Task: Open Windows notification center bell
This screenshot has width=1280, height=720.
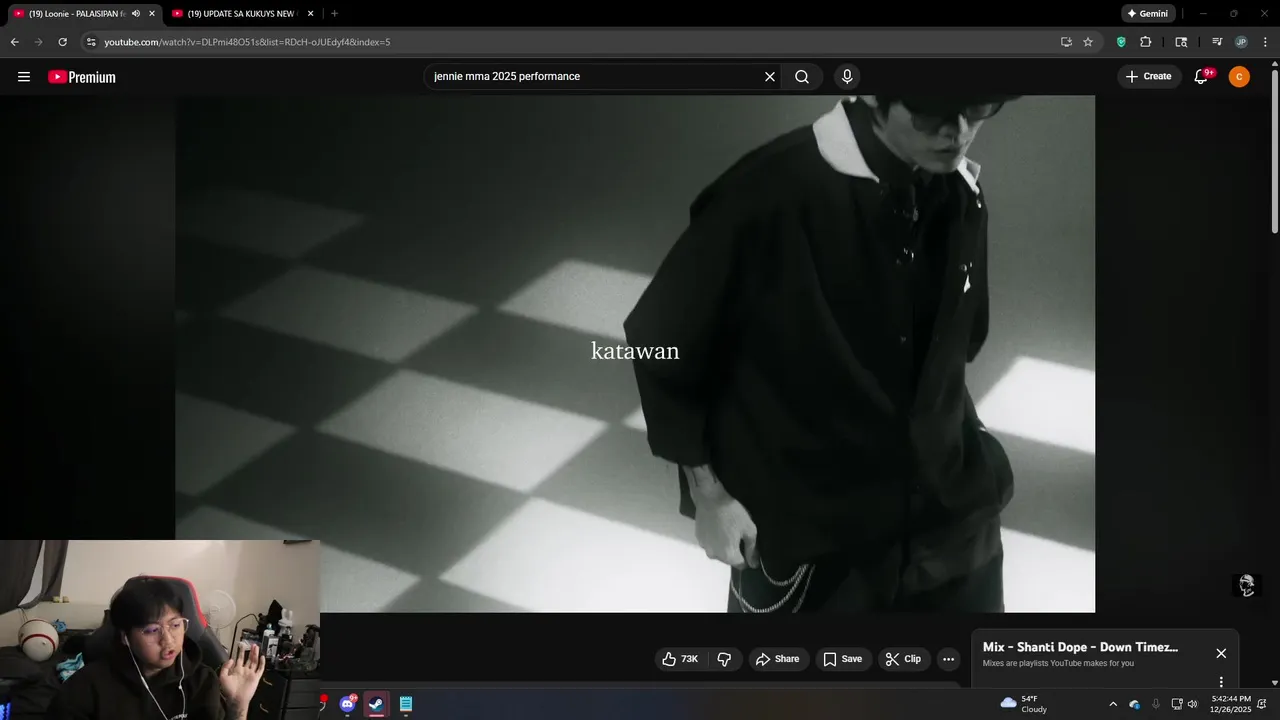Action: click(1262, 704)
